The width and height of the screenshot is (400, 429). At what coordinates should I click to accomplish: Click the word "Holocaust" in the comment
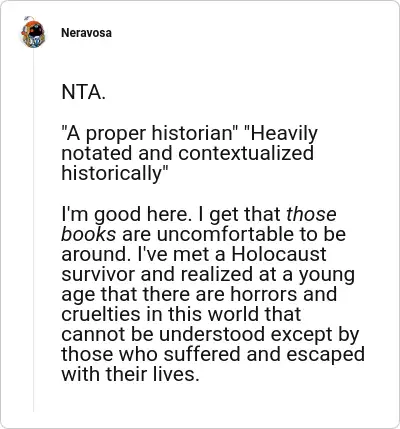tap(279, 254)
